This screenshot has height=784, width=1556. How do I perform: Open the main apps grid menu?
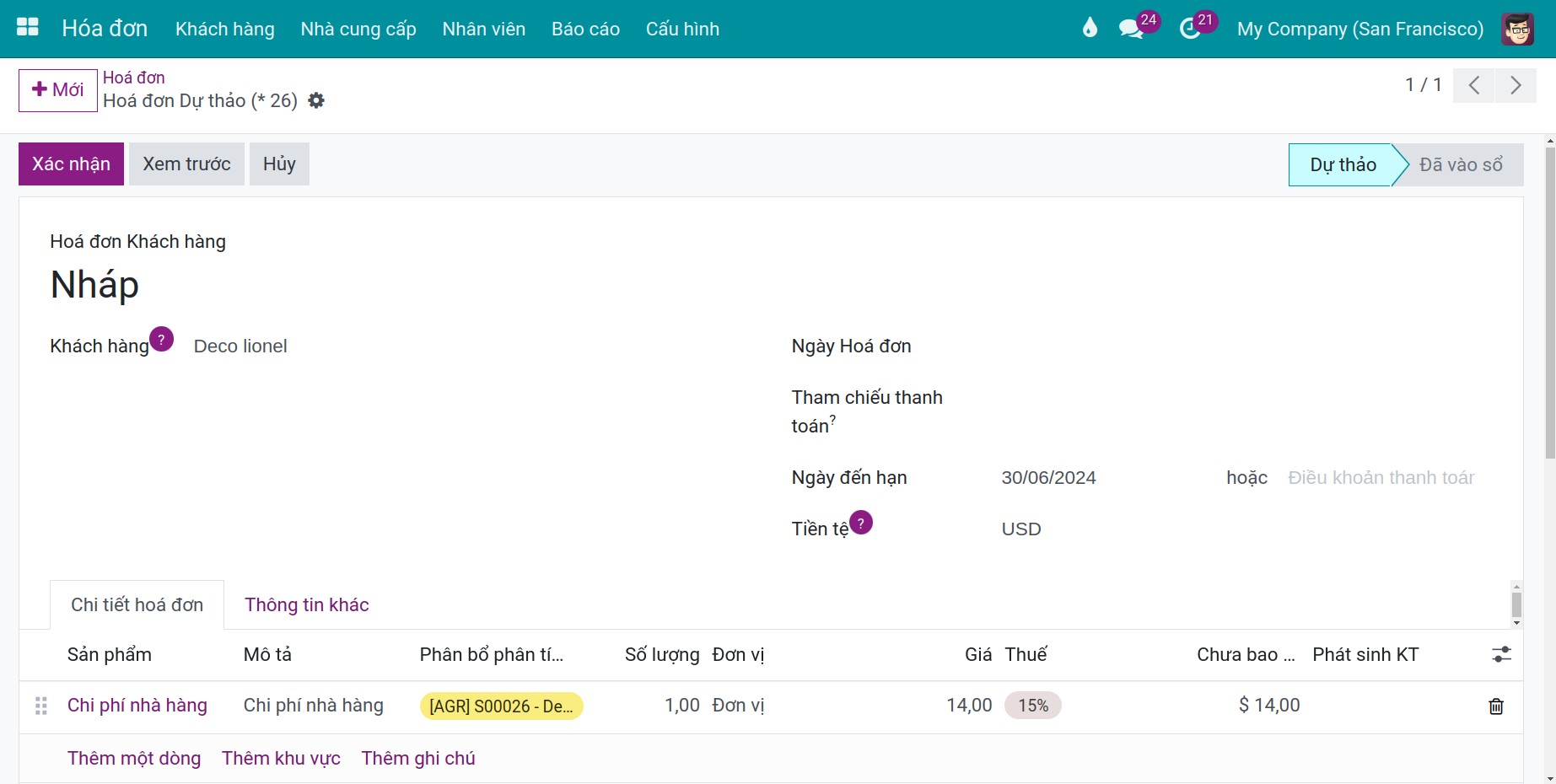point(28,28)
